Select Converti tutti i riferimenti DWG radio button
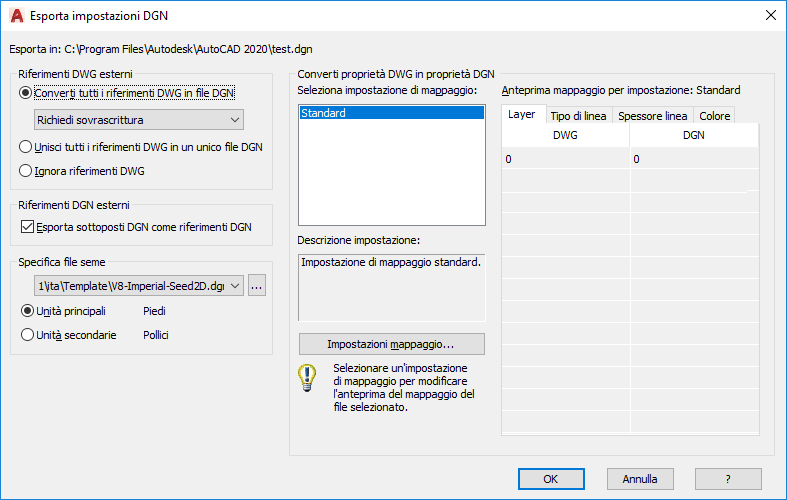Screen dimensions: 787x500 [x=25, y=93]
